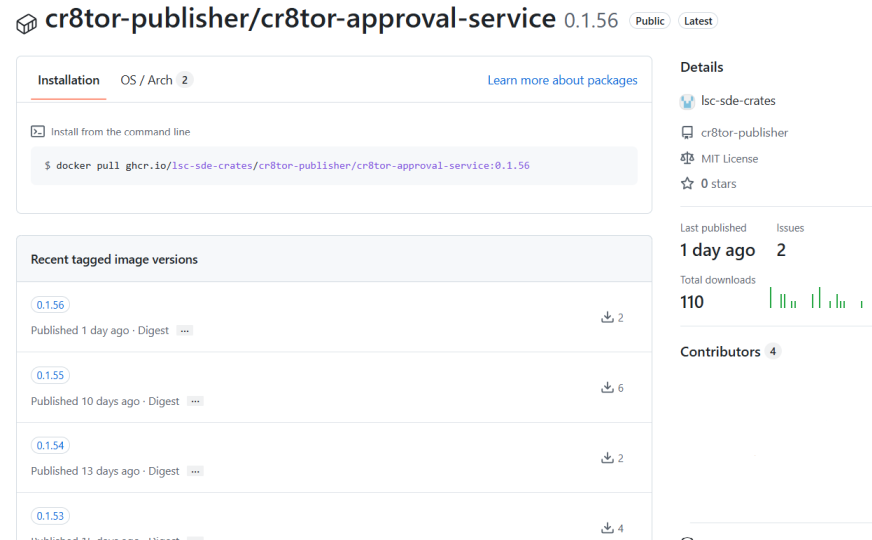872x540 pixels.
Task: Open the 0.1.53 version tag
Action: (x=50, y=516)
